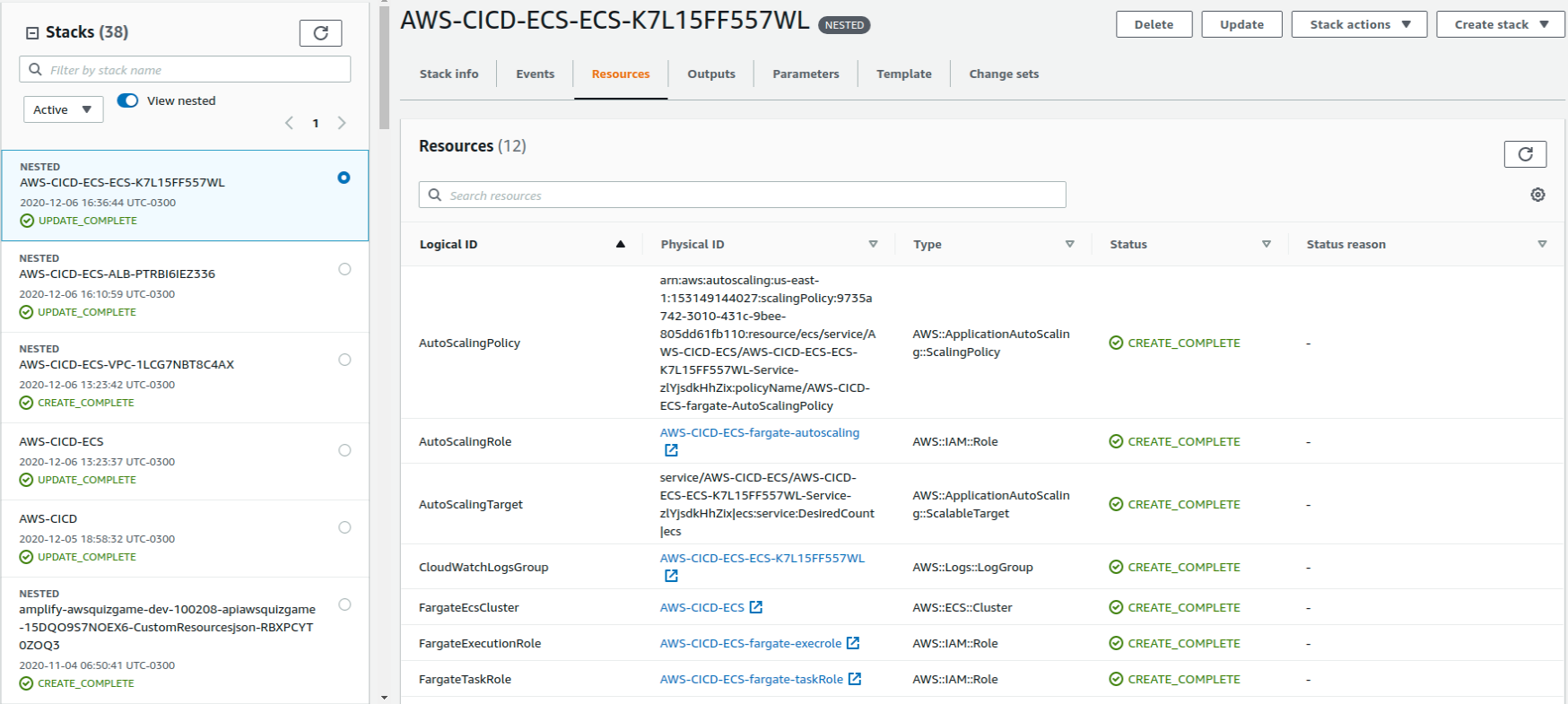Open the Create stack dropdown

tap(1501, 24)
